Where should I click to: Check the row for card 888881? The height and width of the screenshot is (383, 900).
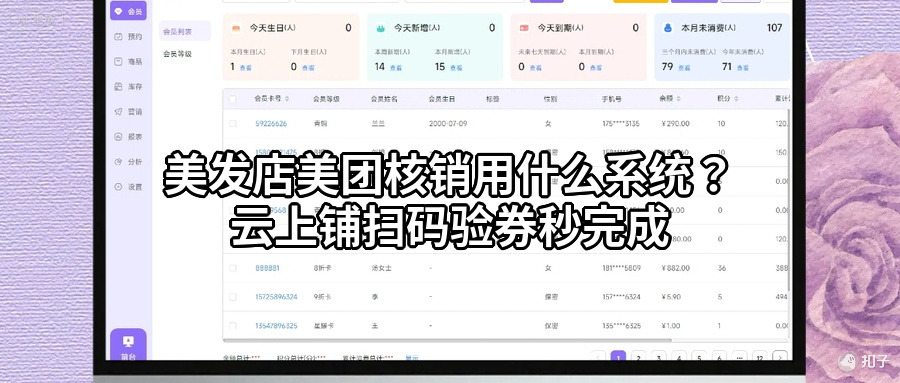tap(232, 268)
